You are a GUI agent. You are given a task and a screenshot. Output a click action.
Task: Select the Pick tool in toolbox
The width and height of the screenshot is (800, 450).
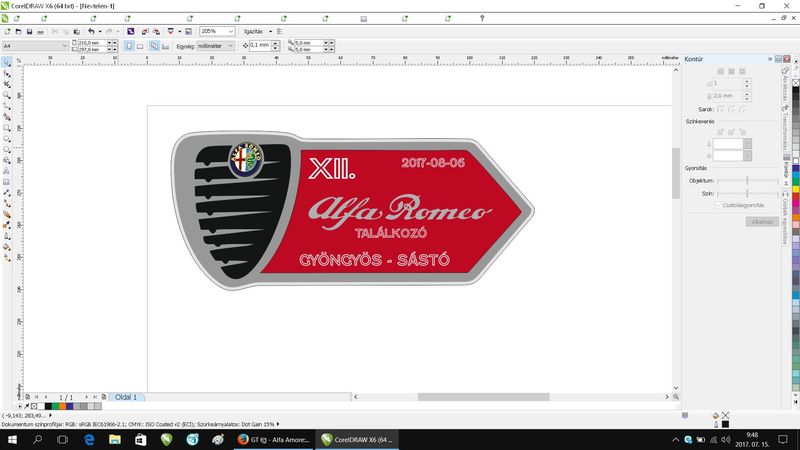pyautogui.click(x=7, y=62)
